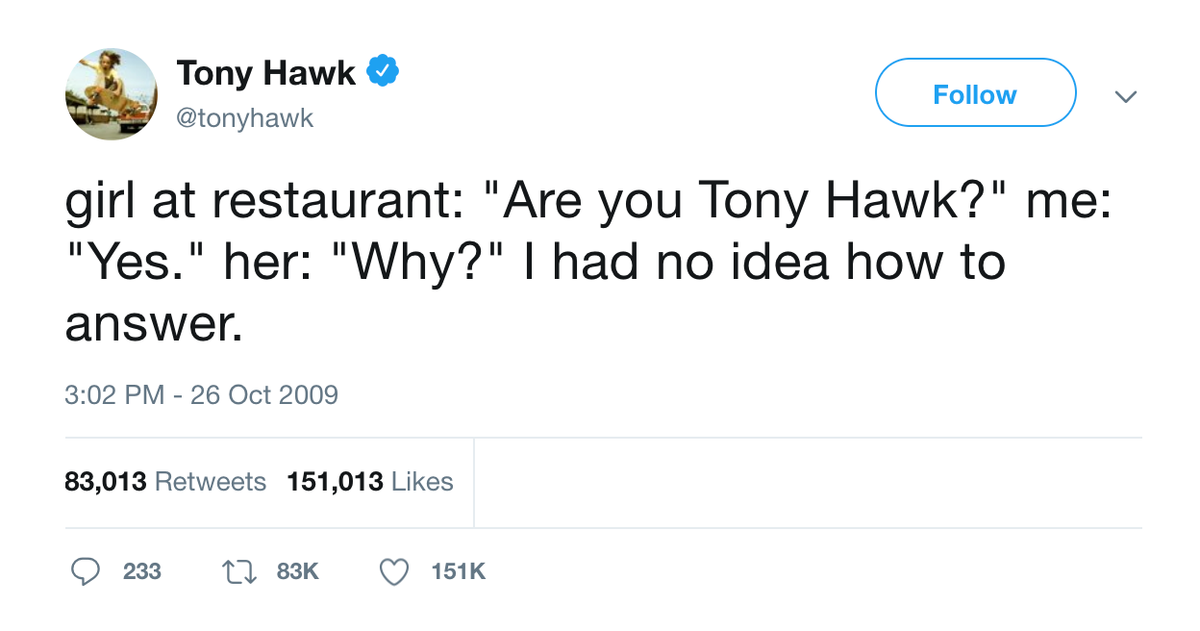Click the blue verified badge
The width and height of the screenshot is (1200, 631).
(384, 73)
